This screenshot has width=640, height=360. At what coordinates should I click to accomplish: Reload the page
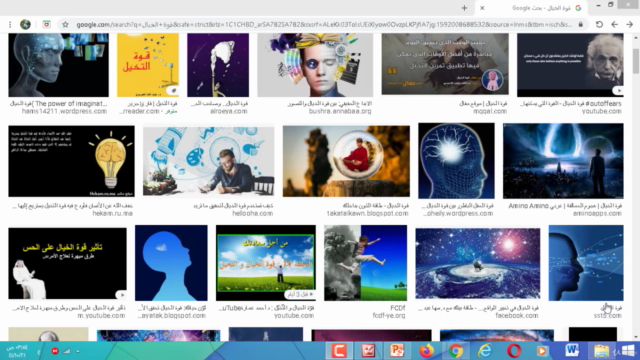pyautogui.click(x=599, y=24)
